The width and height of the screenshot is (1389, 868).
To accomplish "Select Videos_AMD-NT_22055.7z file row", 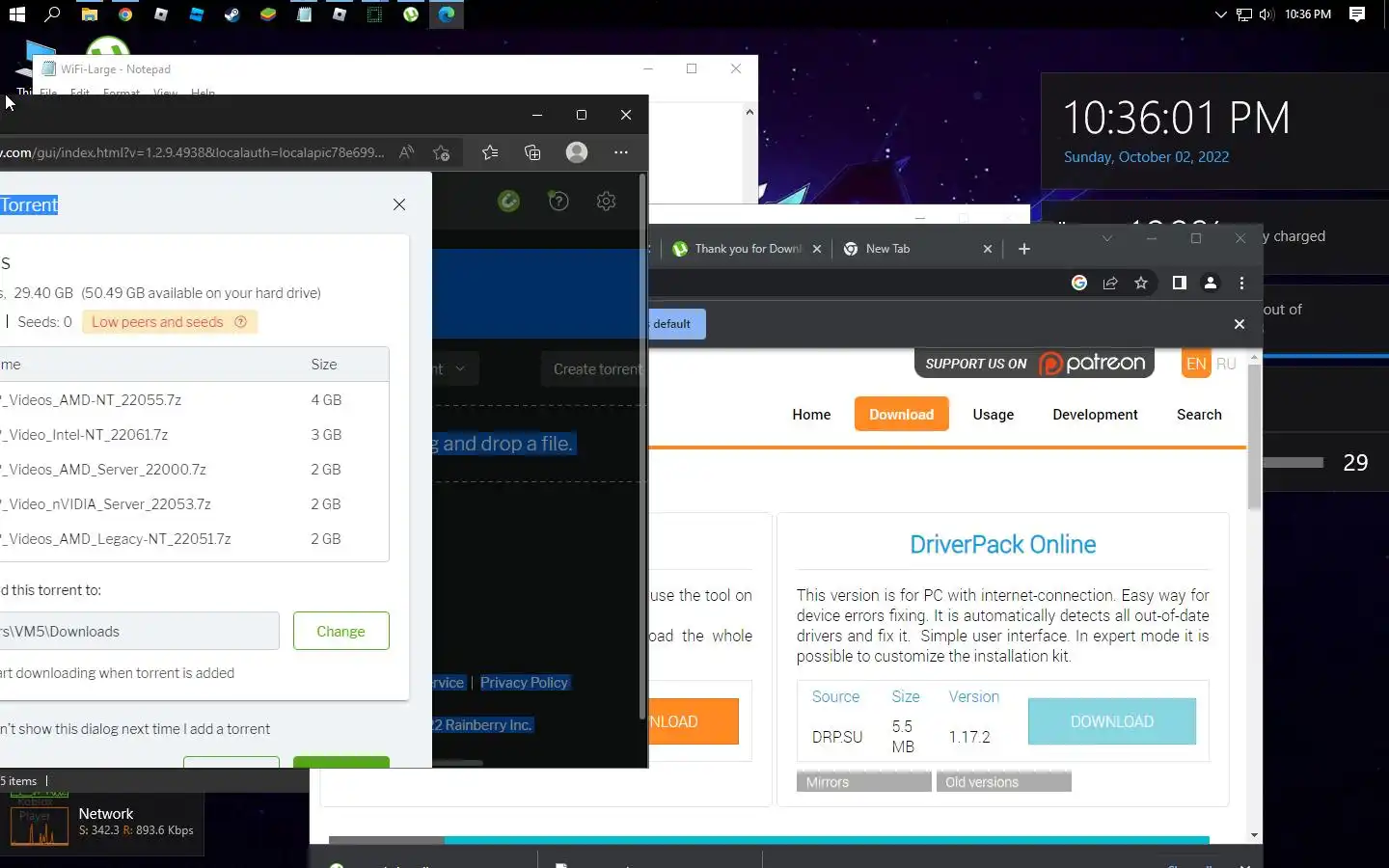I will tap(194, 399).
